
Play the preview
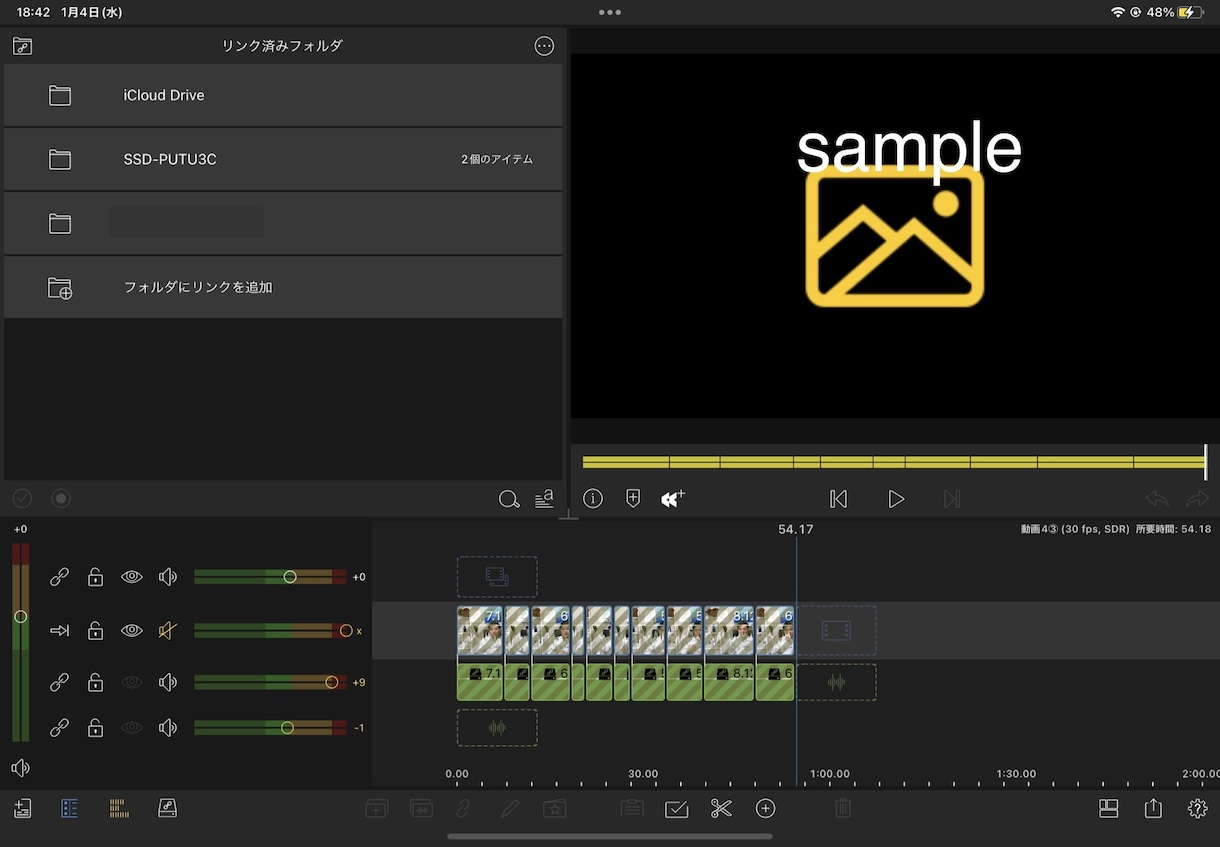pos(896,498)
